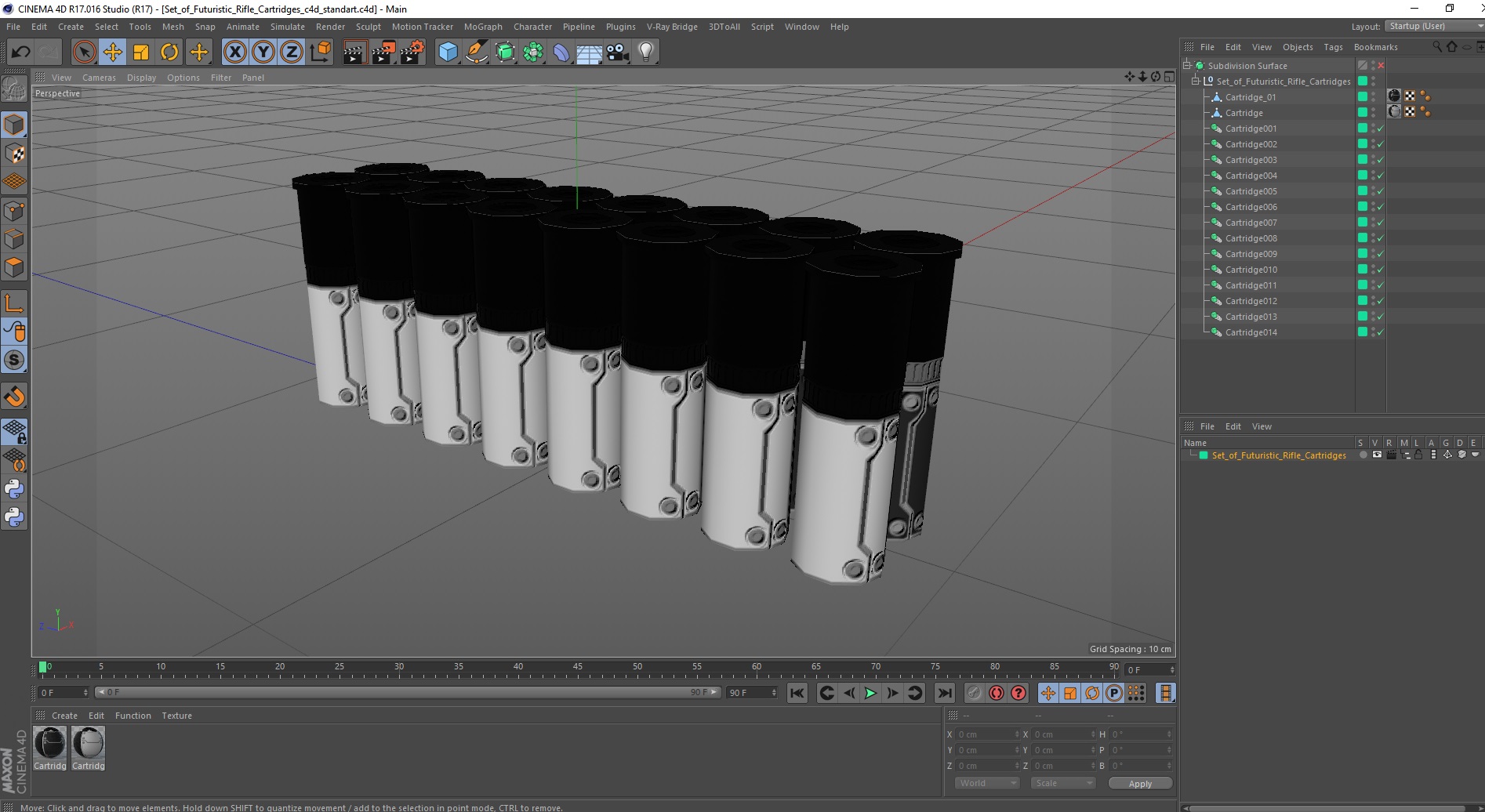This screenshot has width=1485, height=812.
Task: Toggle Z axis lock icon
Action: [292, 53]
